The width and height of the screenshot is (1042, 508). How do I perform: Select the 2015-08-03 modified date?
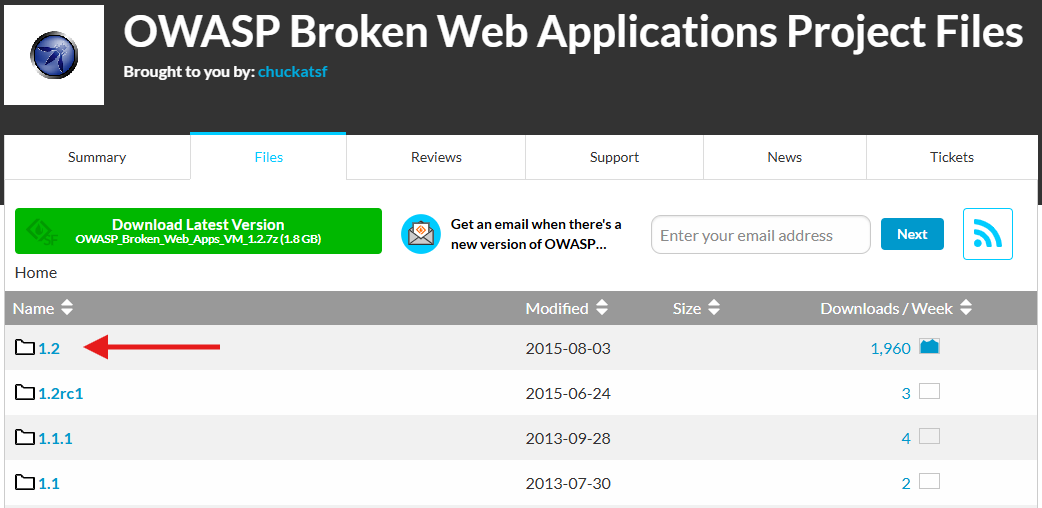(568, 348)
